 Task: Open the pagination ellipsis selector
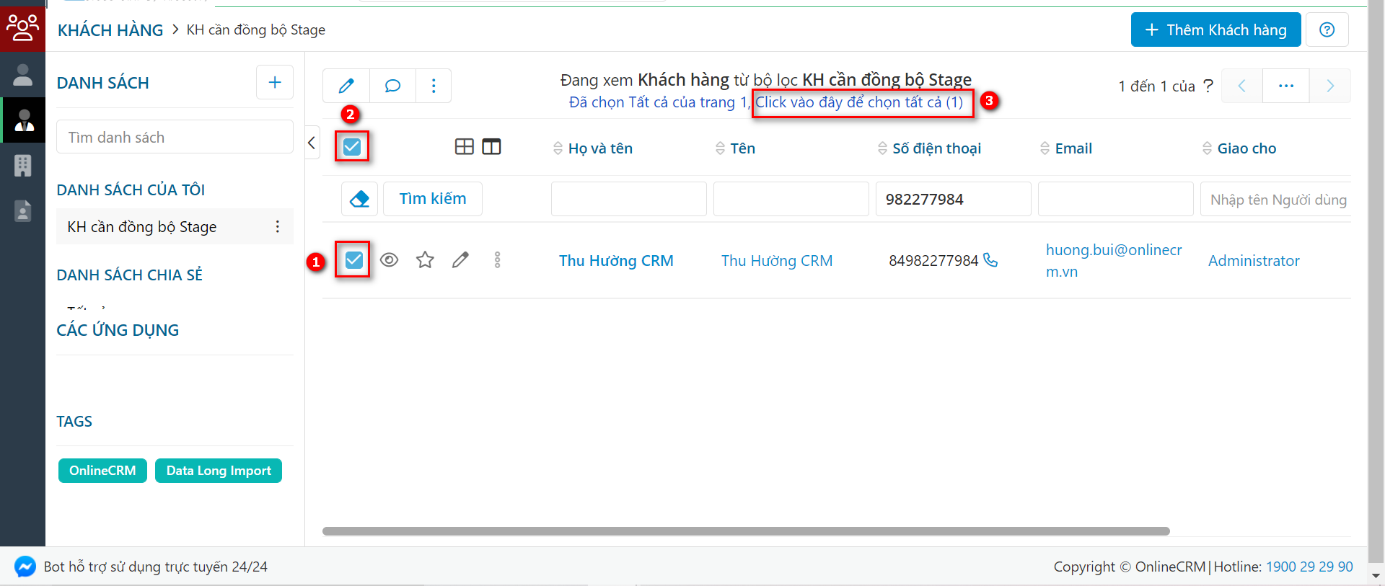click(1285, 86)
